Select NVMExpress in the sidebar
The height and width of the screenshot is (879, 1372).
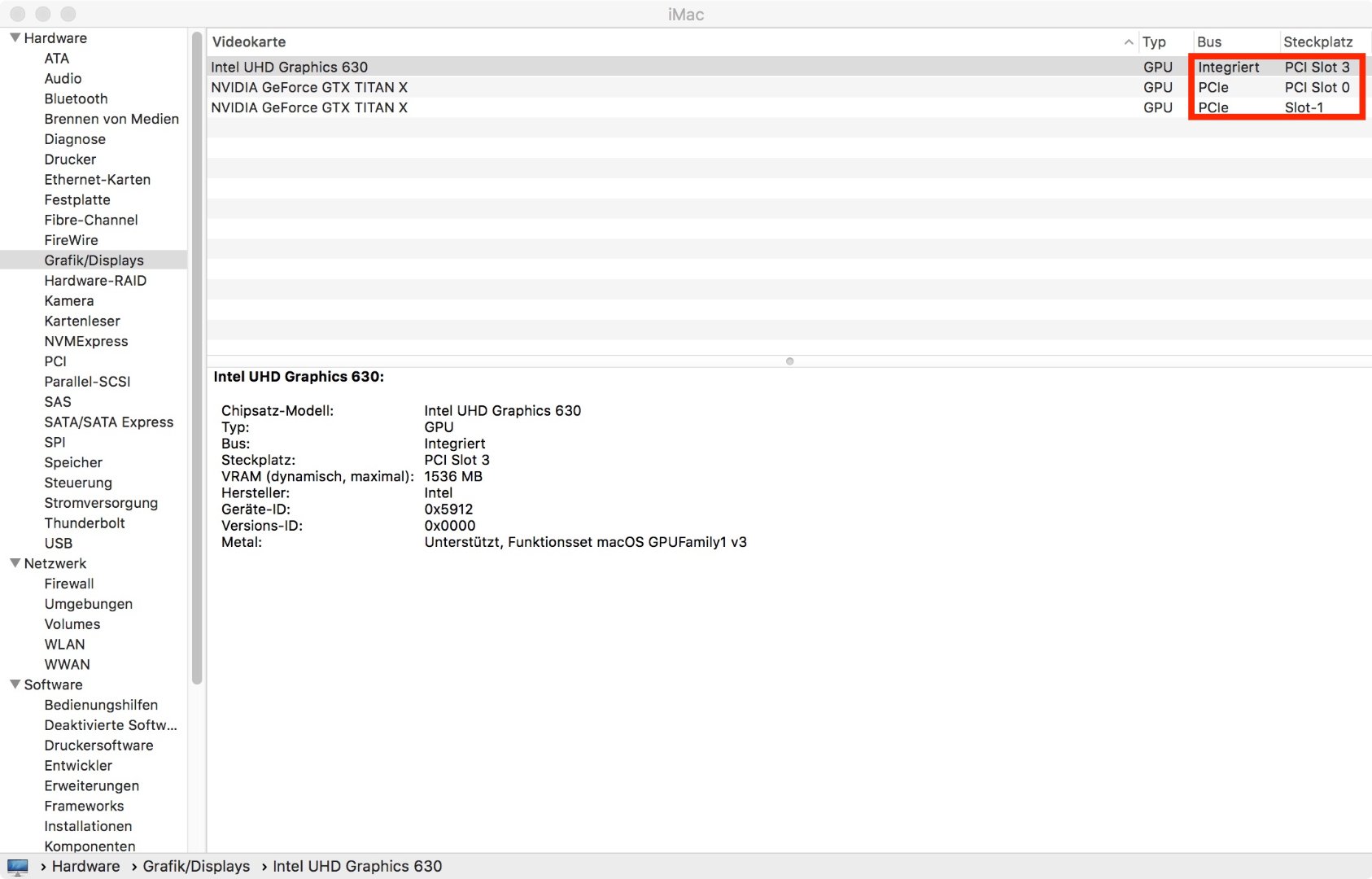click(x=86, y=341)
